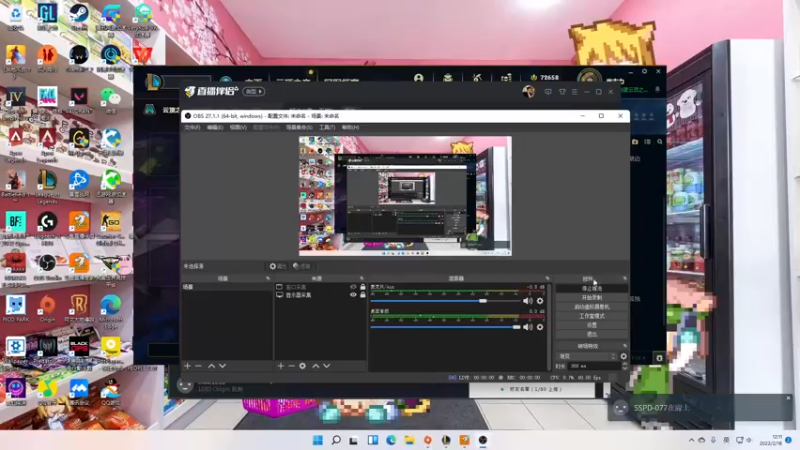
Task: Pop out the Scenes dock panel
Action: pyautogui.click(x=268, y=279)
